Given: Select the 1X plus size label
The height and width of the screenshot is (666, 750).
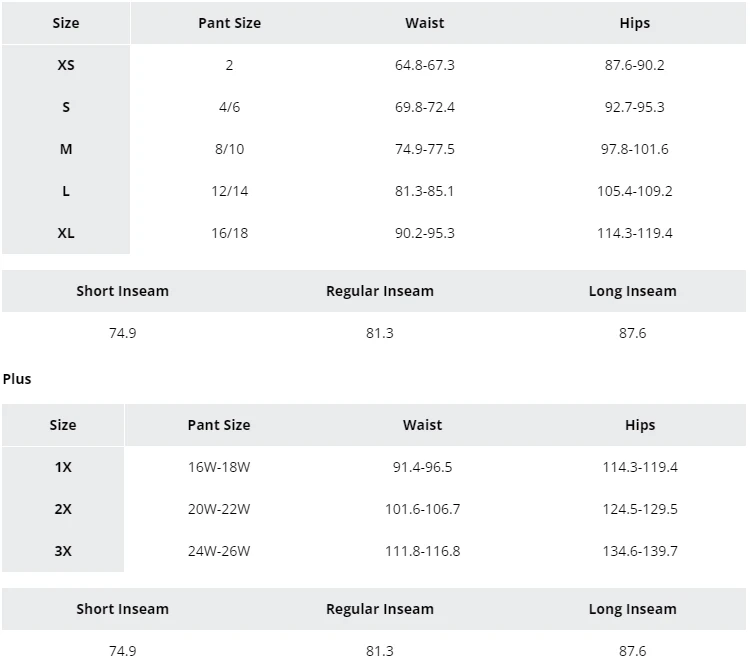Looking at the screenshot, I should pyautogui.click(x=63, y=467).
